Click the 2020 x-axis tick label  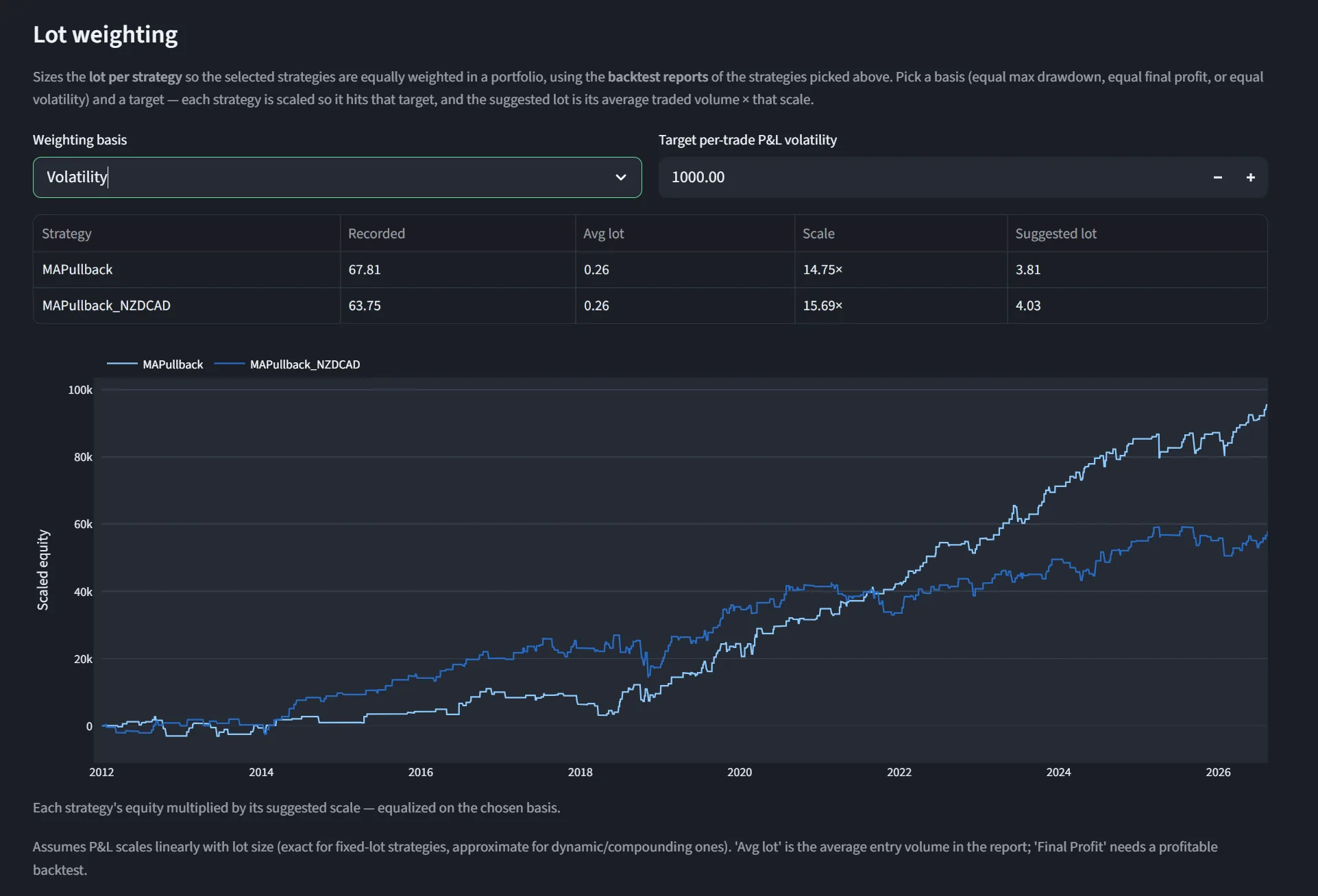click(740, 772)
